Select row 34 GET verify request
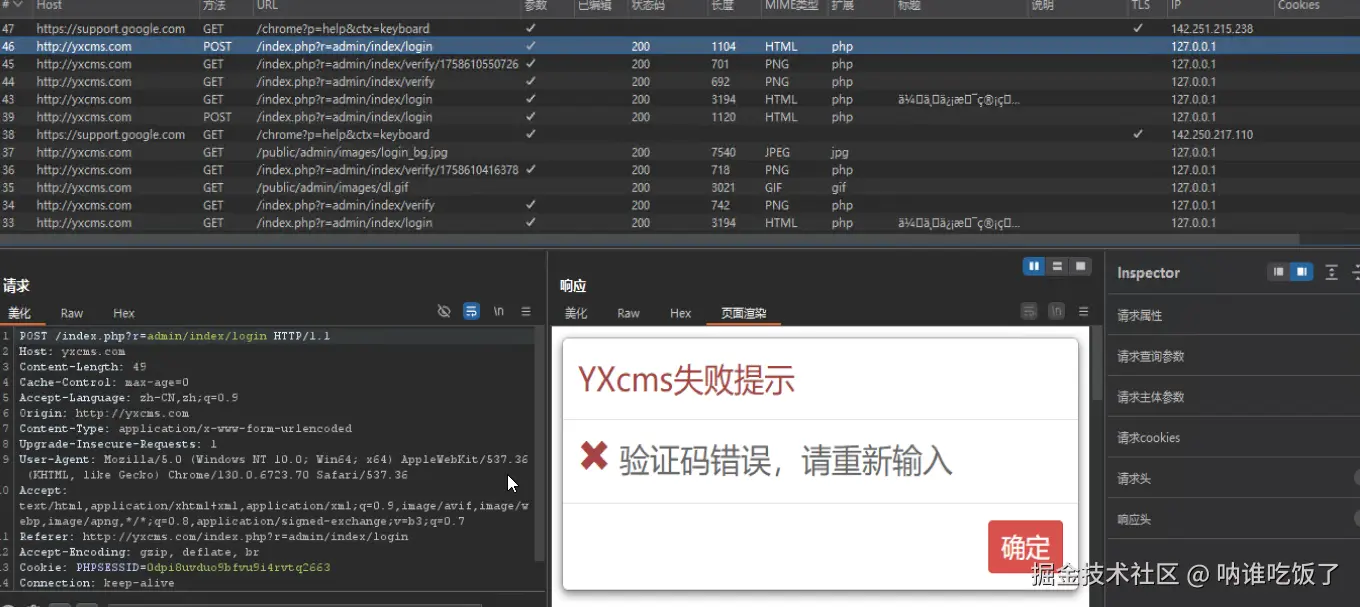 [x=680, y=205]
